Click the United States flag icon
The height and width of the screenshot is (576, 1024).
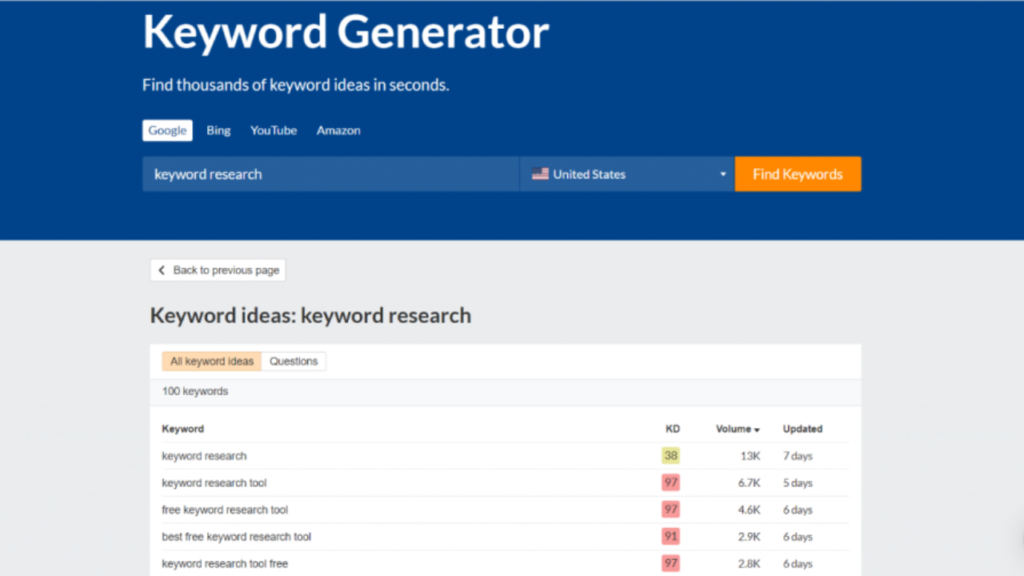point(540,174)
